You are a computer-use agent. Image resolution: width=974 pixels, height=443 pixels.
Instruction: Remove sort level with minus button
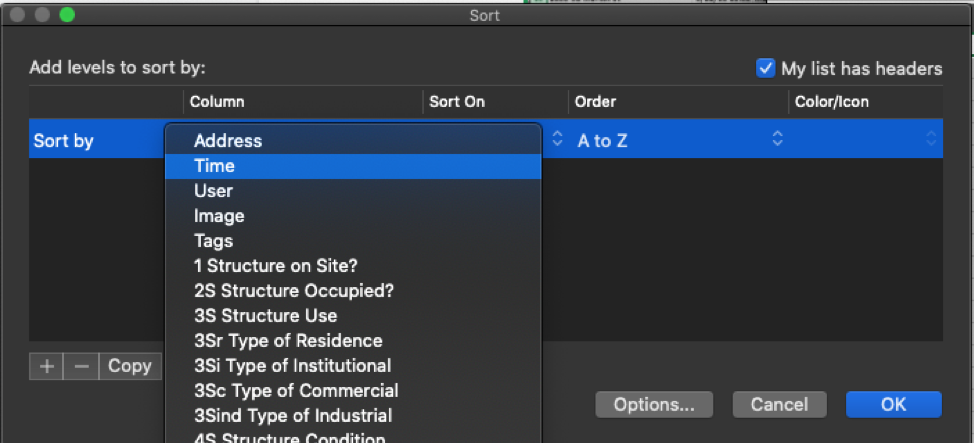(x=81, y=366)
